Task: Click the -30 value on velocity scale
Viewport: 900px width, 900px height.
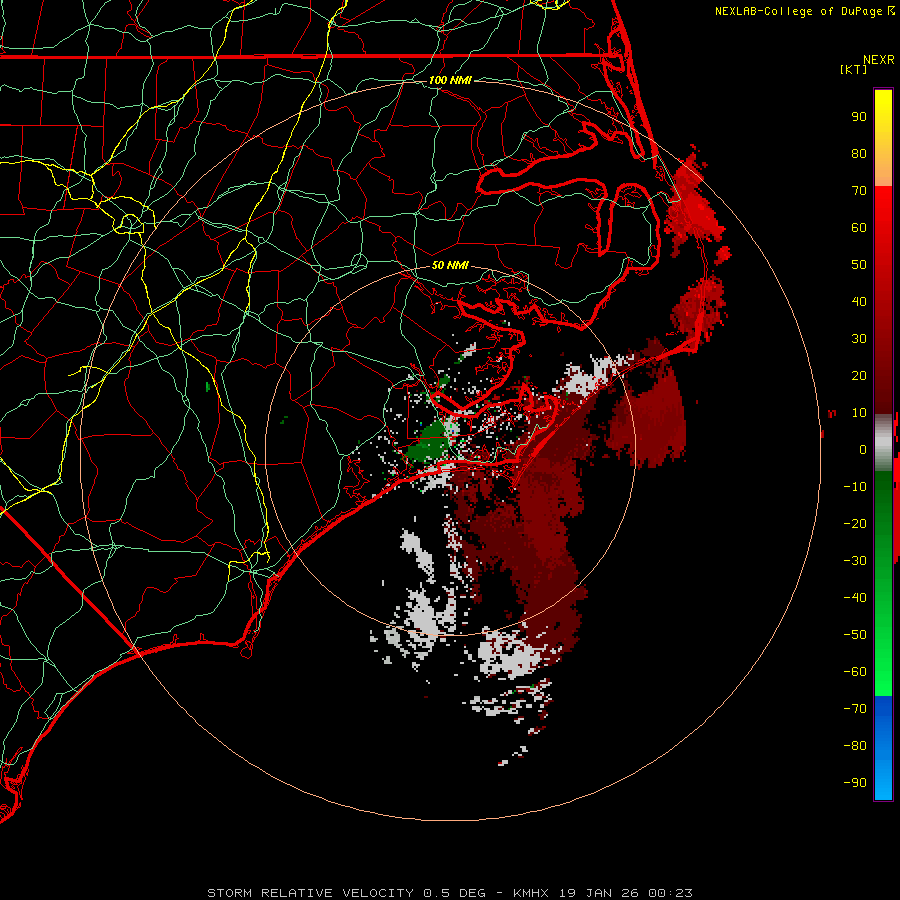Action: click(855, 561)
